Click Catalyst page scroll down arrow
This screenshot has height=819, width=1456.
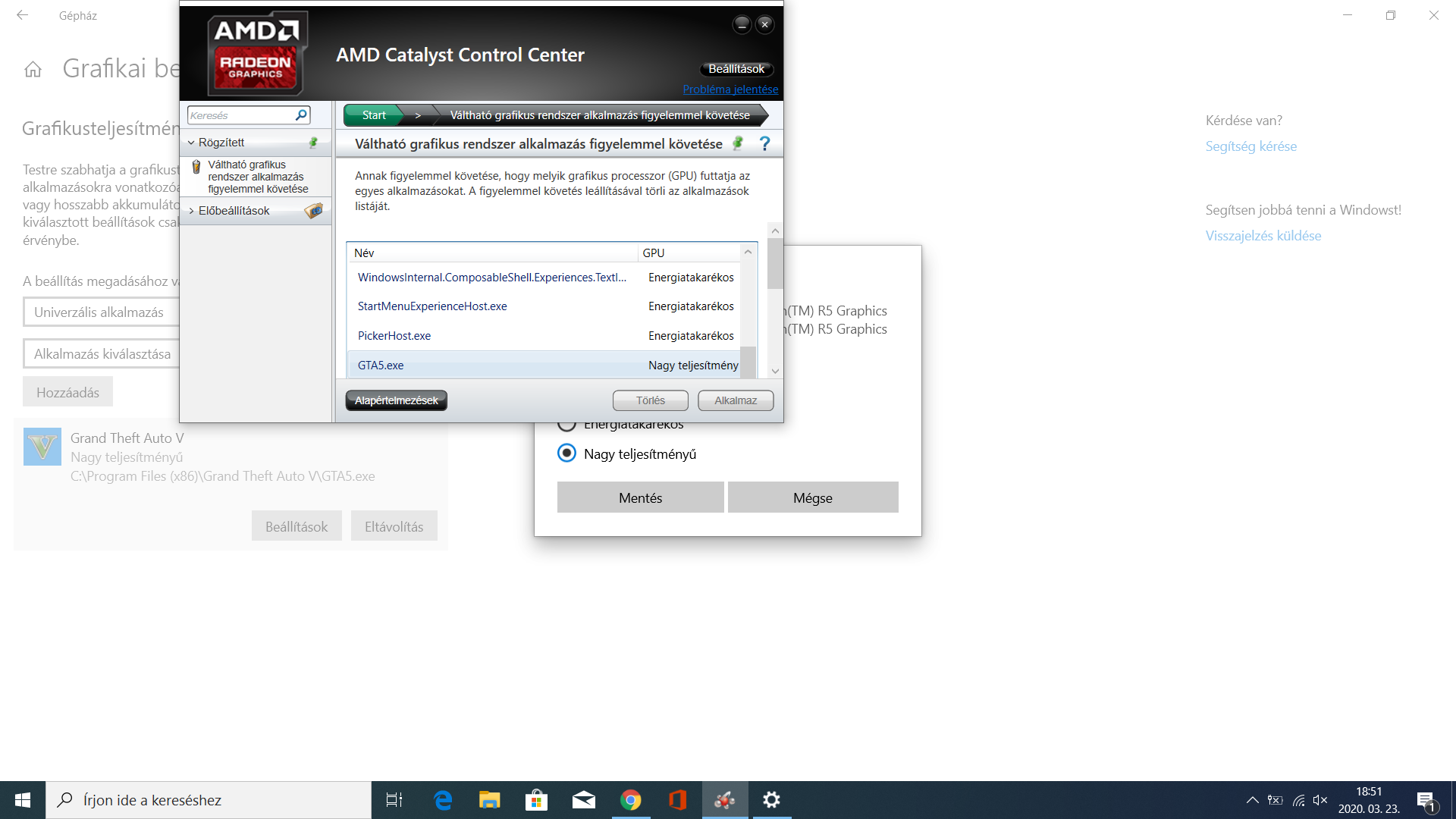[x=775, y=371]
